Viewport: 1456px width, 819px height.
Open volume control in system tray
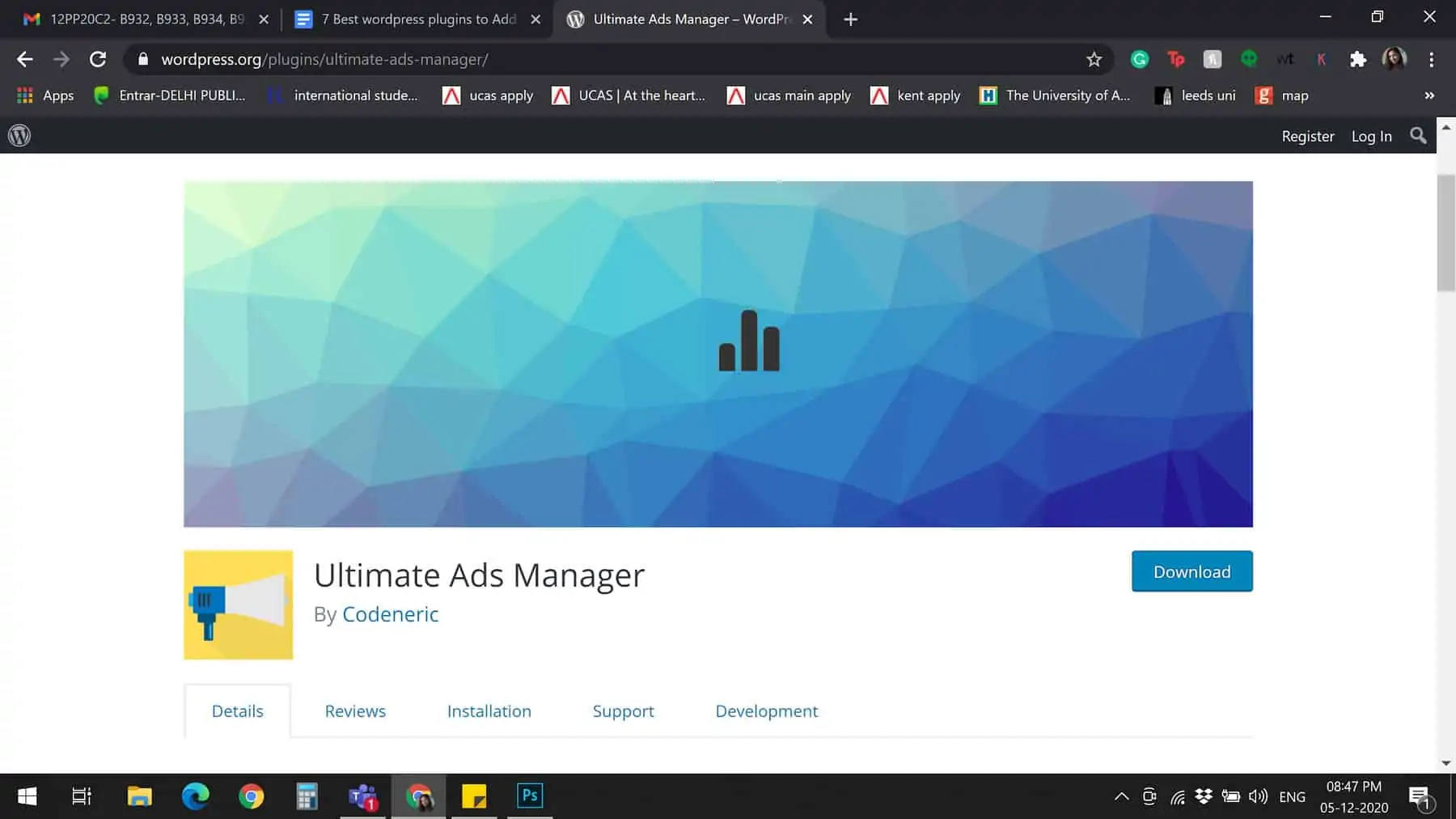click(x=1258, y=796)
